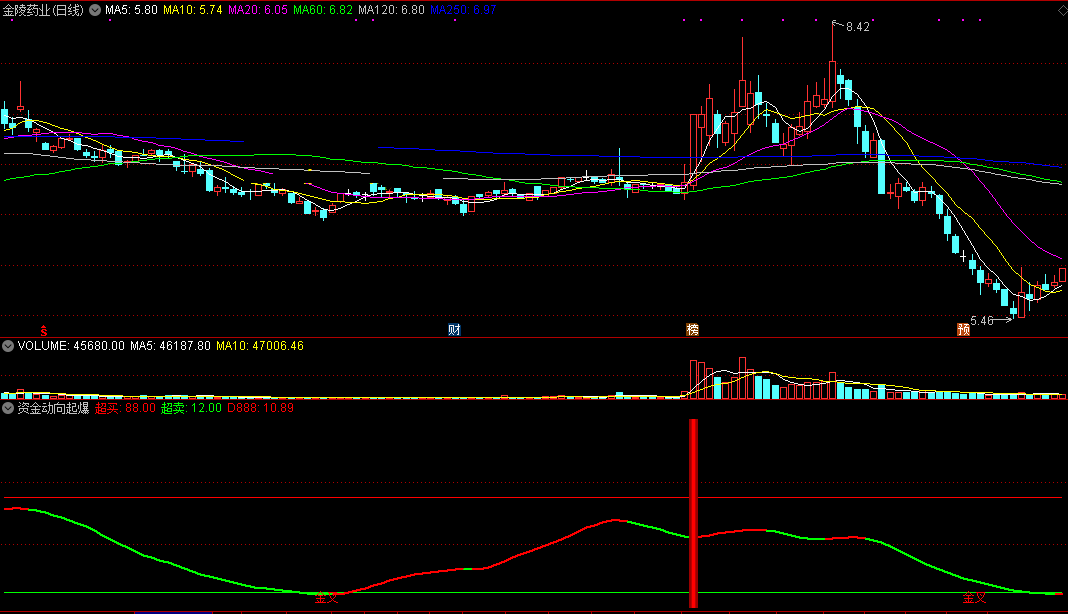Click the 超卖: 12.00 value
Viewport: 1068px width, 614px height.
tap(191, 408)
